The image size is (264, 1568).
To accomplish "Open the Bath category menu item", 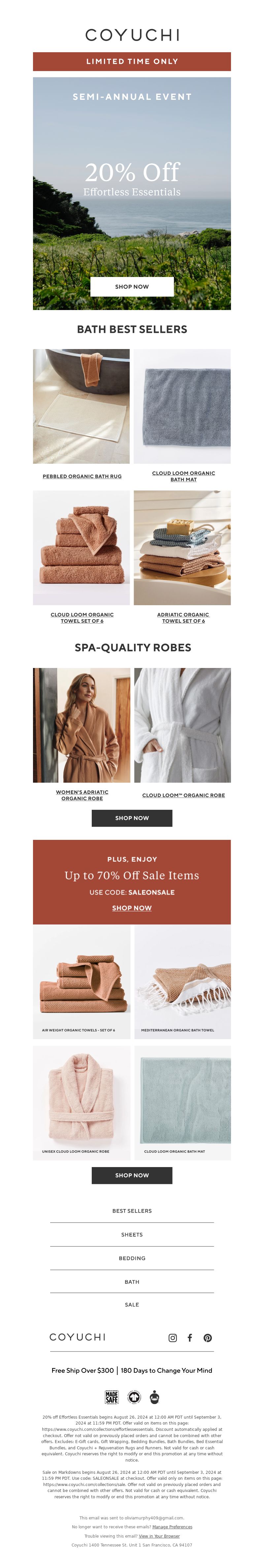I will pyautogui.click(x=132, y=1281).
